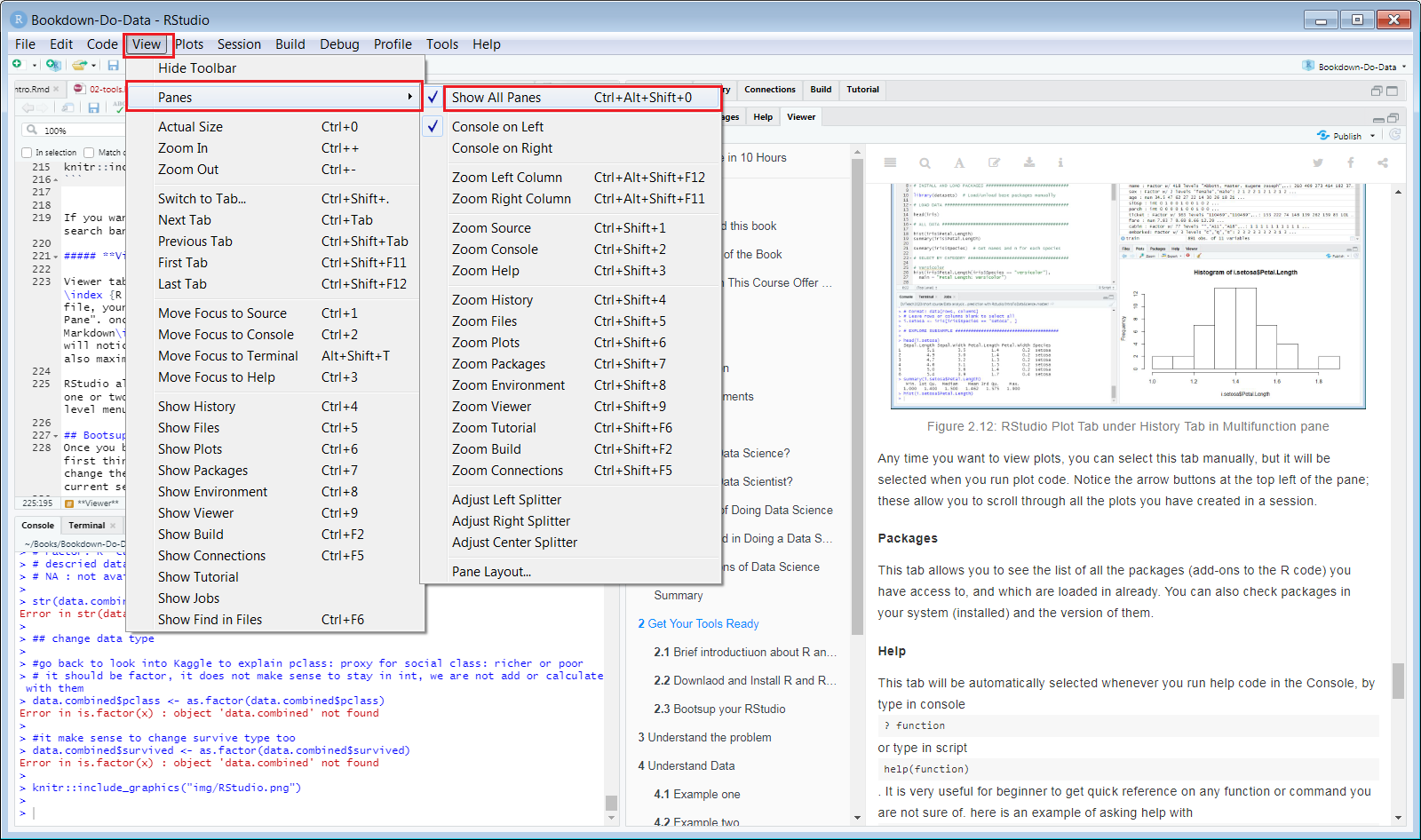Select Console on Right option
1421x840 pixels.
(502, 148)
